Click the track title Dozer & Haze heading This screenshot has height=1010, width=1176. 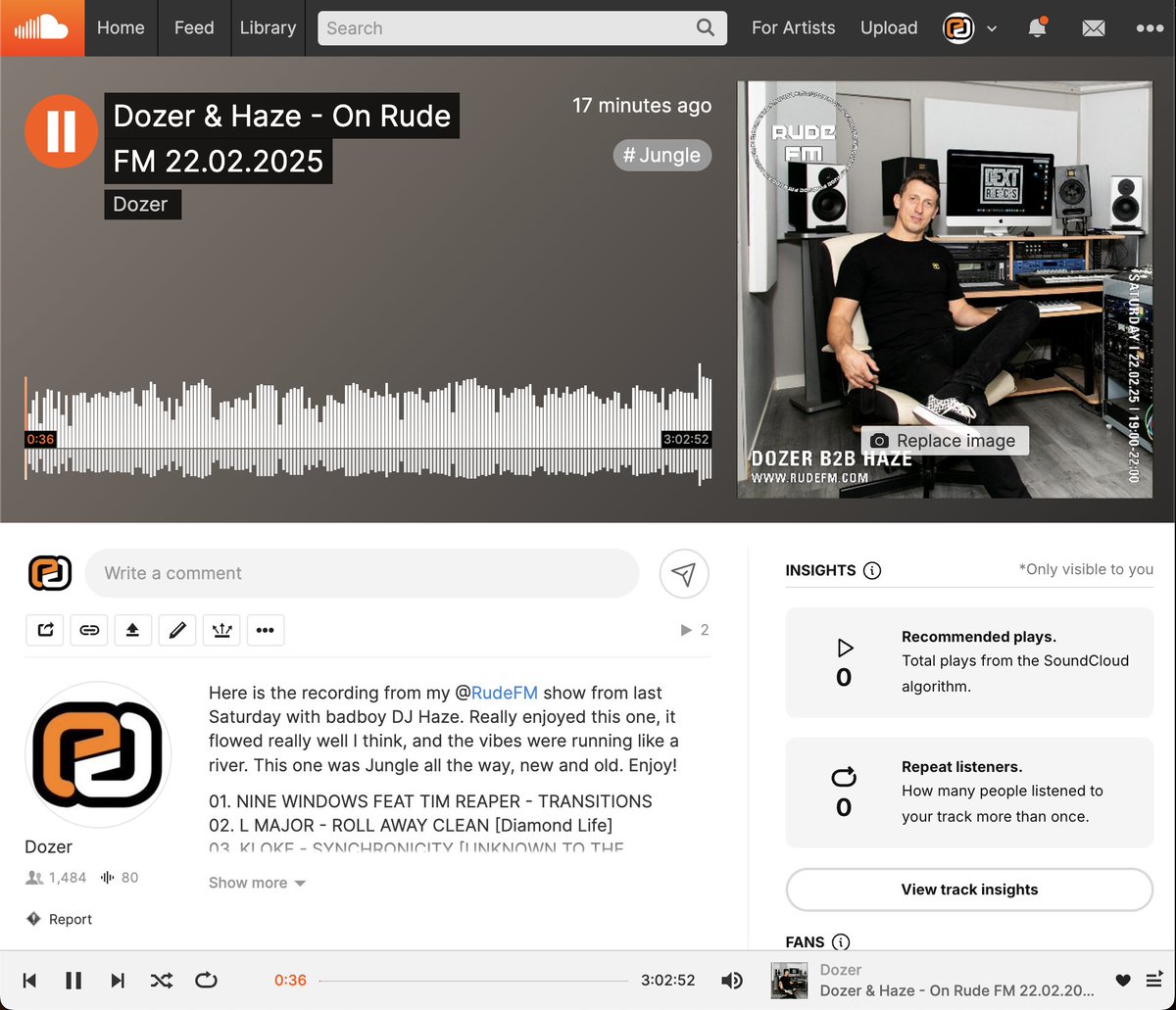pyautogui.click(x=282, y=138)
